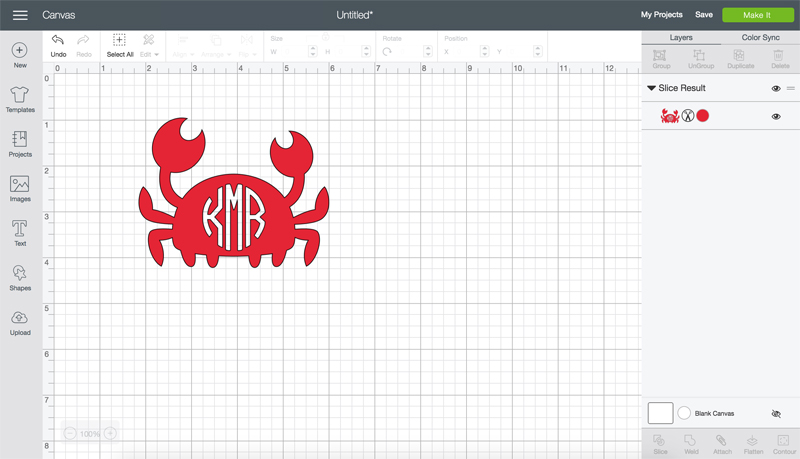Image resolution: width=800 pixels, height=459 pixels.
Task: Click the Canvas title label
Action: pos(59,15)
